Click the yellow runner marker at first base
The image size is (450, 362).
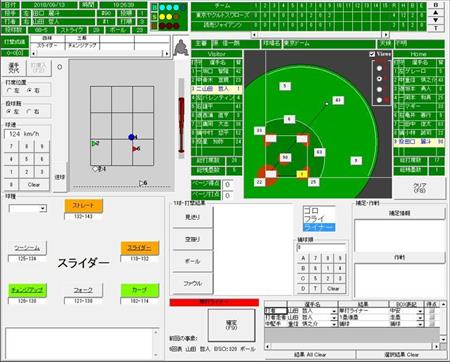[x=302, y=174]
